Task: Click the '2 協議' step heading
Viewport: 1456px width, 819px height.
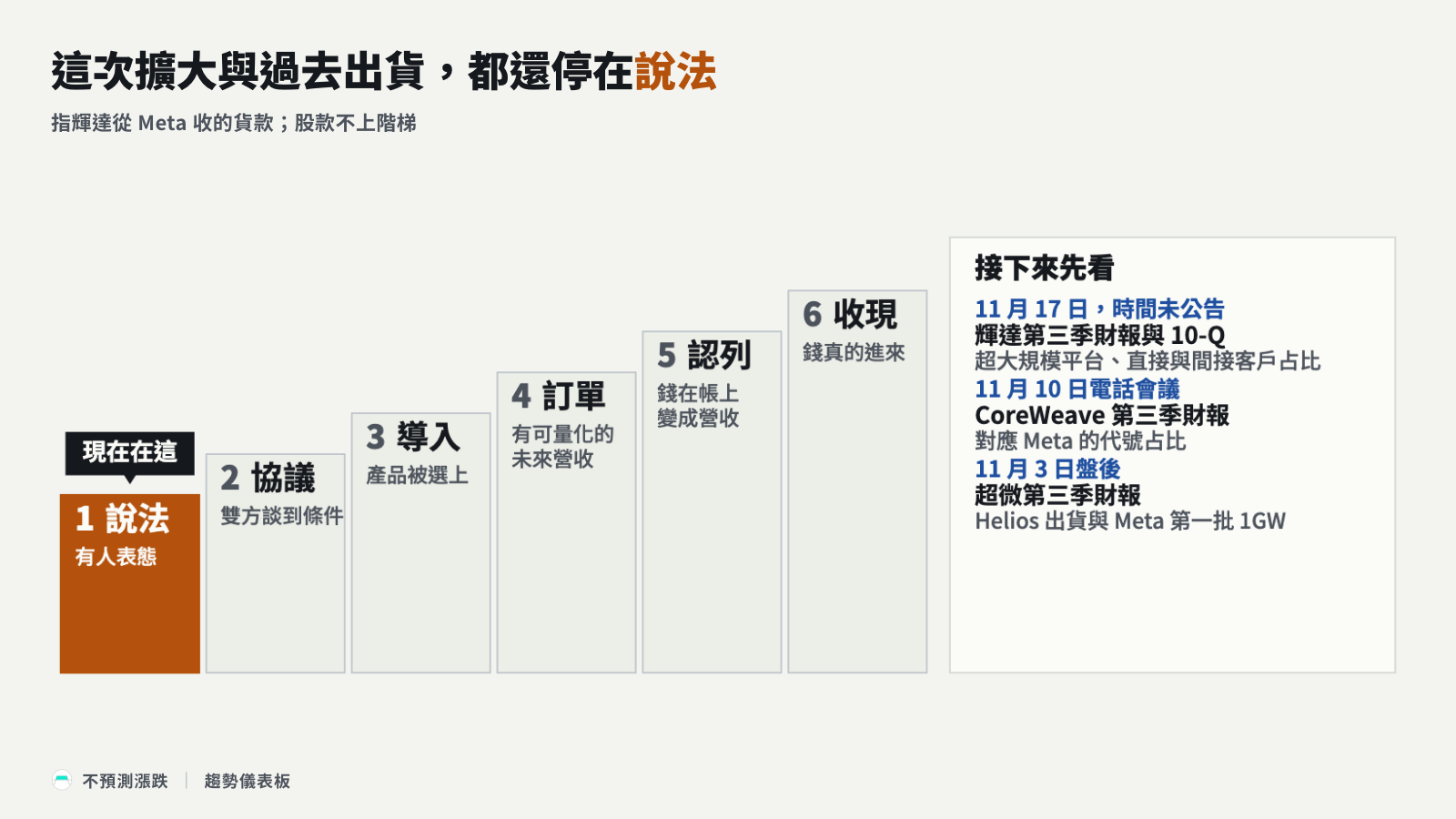Action: tap(268, 478)
